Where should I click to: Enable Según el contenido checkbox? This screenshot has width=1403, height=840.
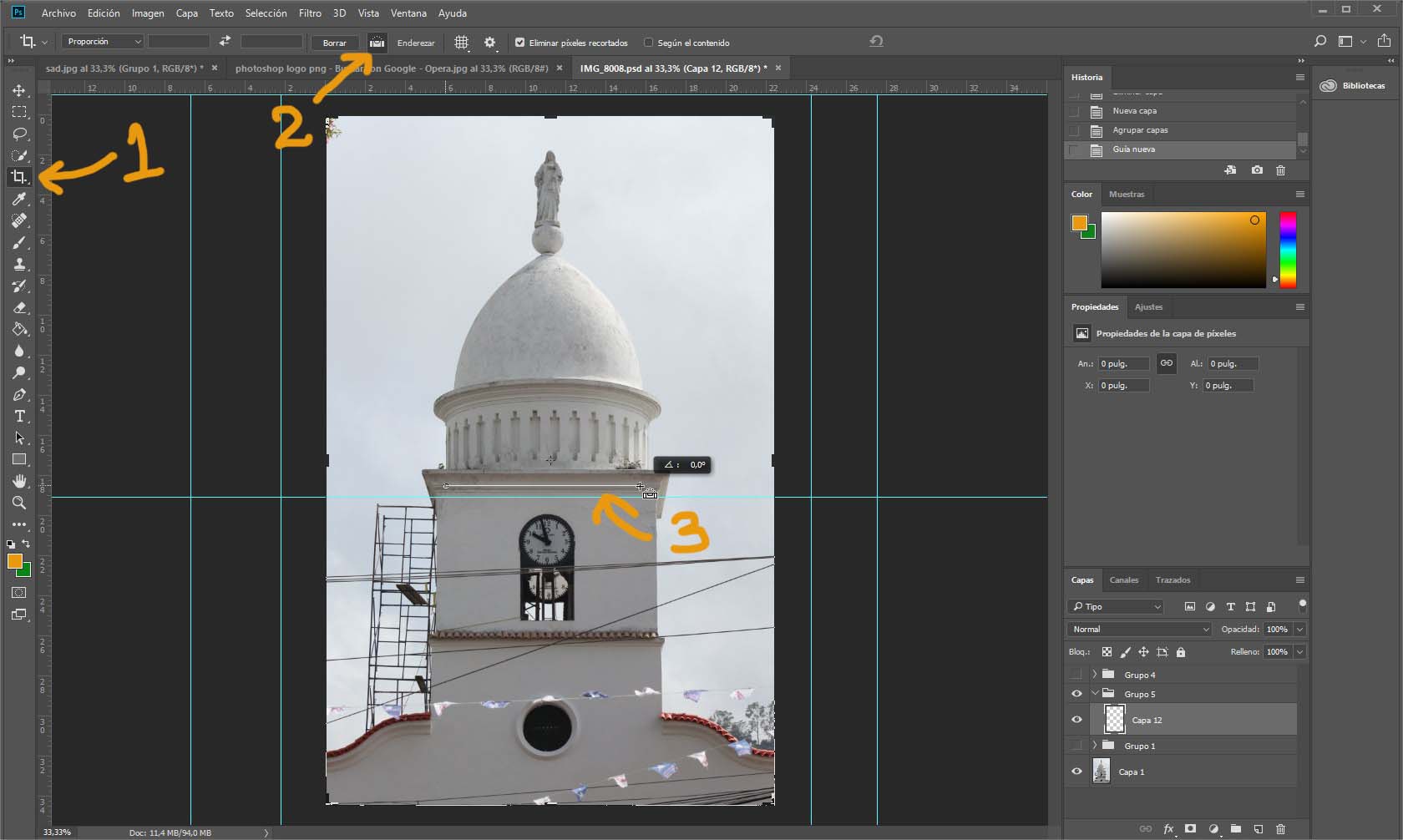pyautogui.click(x=648, y=43)
